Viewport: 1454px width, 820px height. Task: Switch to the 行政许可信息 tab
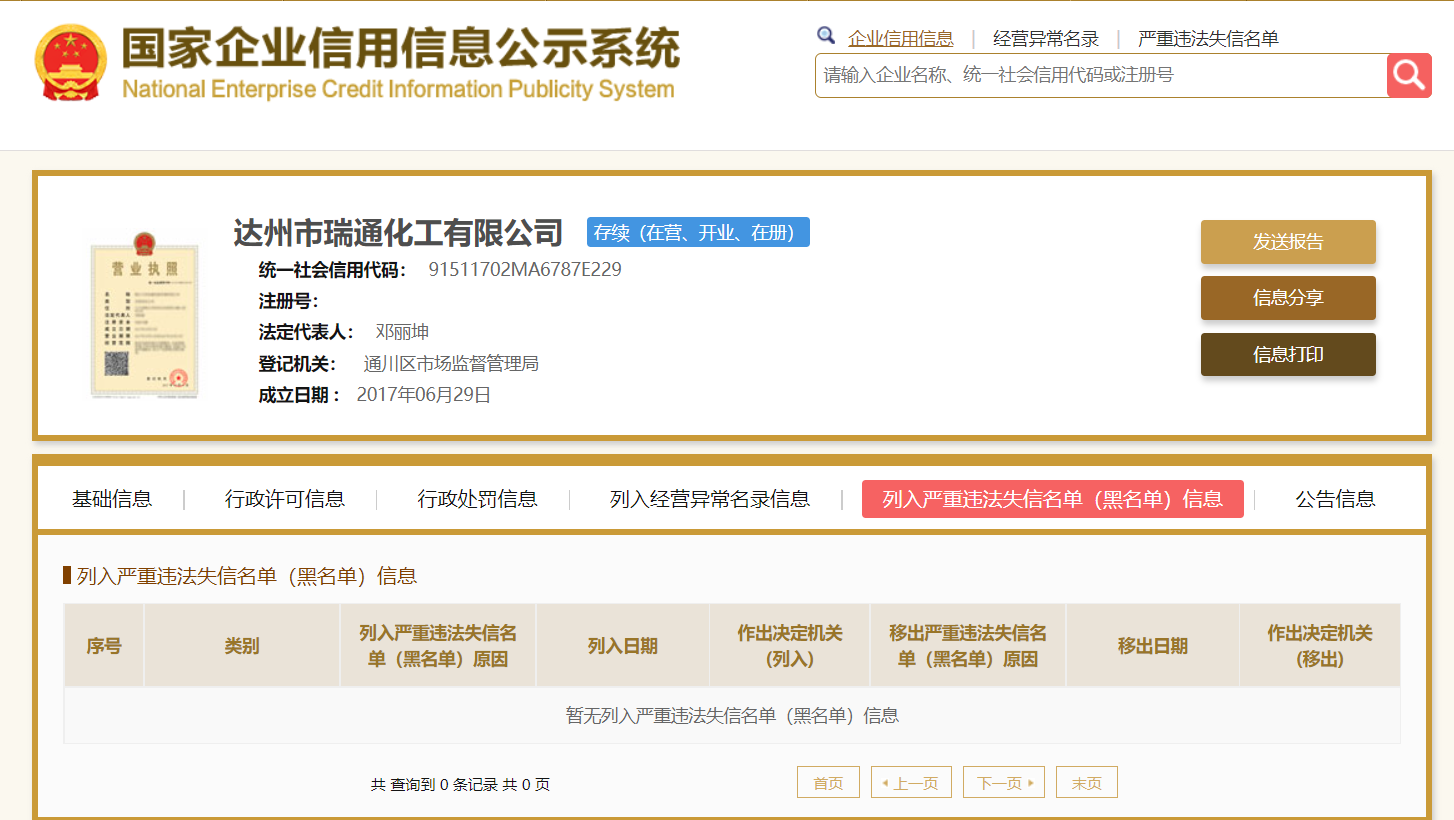(285, 499)
